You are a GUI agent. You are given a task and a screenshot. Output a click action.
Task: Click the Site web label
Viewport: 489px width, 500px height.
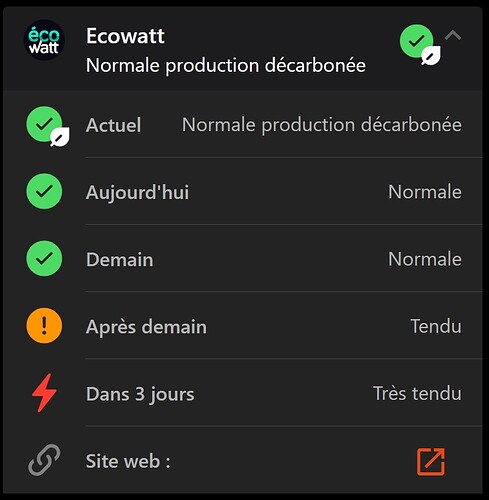(x=128, y=461)
